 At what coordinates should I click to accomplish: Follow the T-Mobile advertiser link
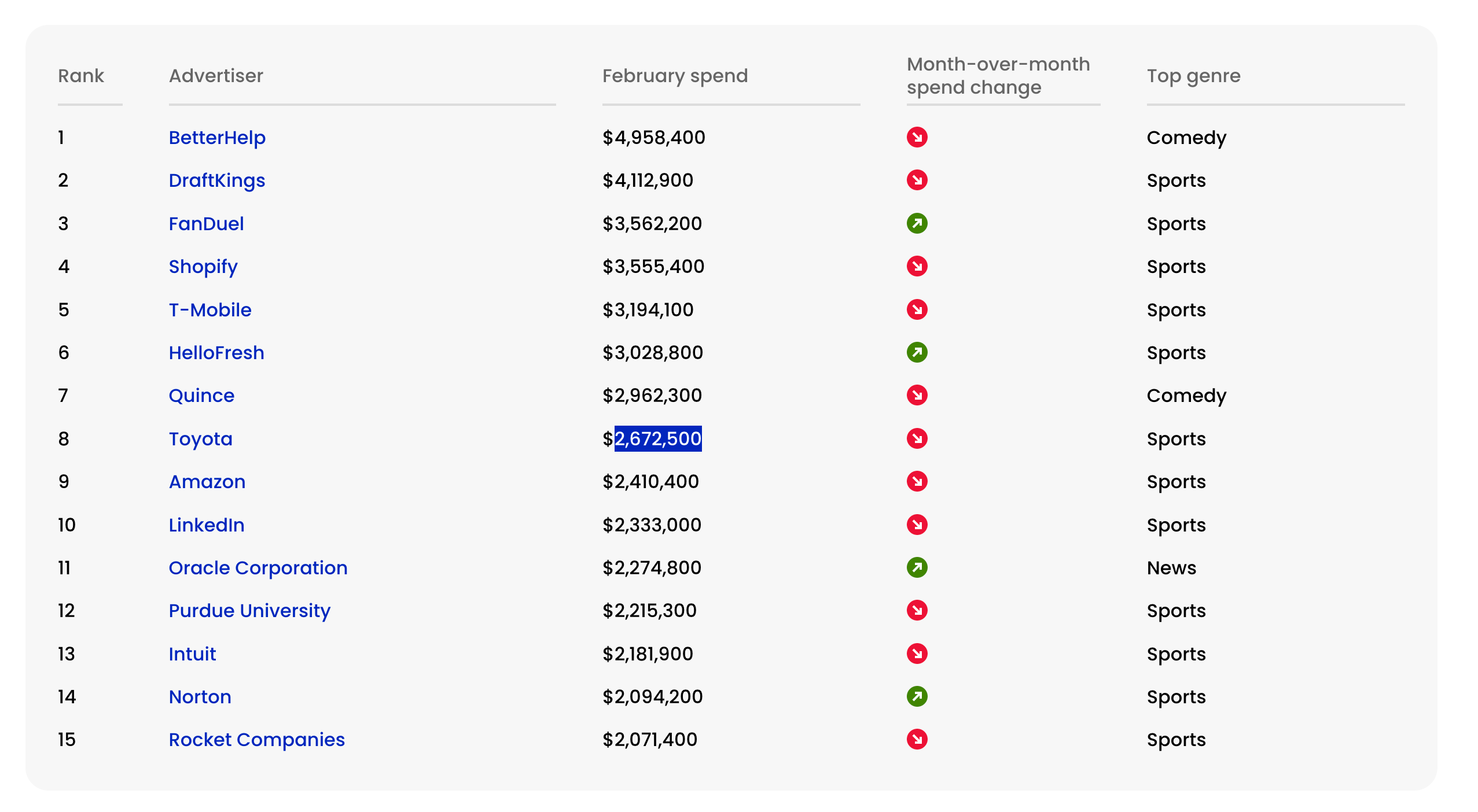tap(210, 310)
